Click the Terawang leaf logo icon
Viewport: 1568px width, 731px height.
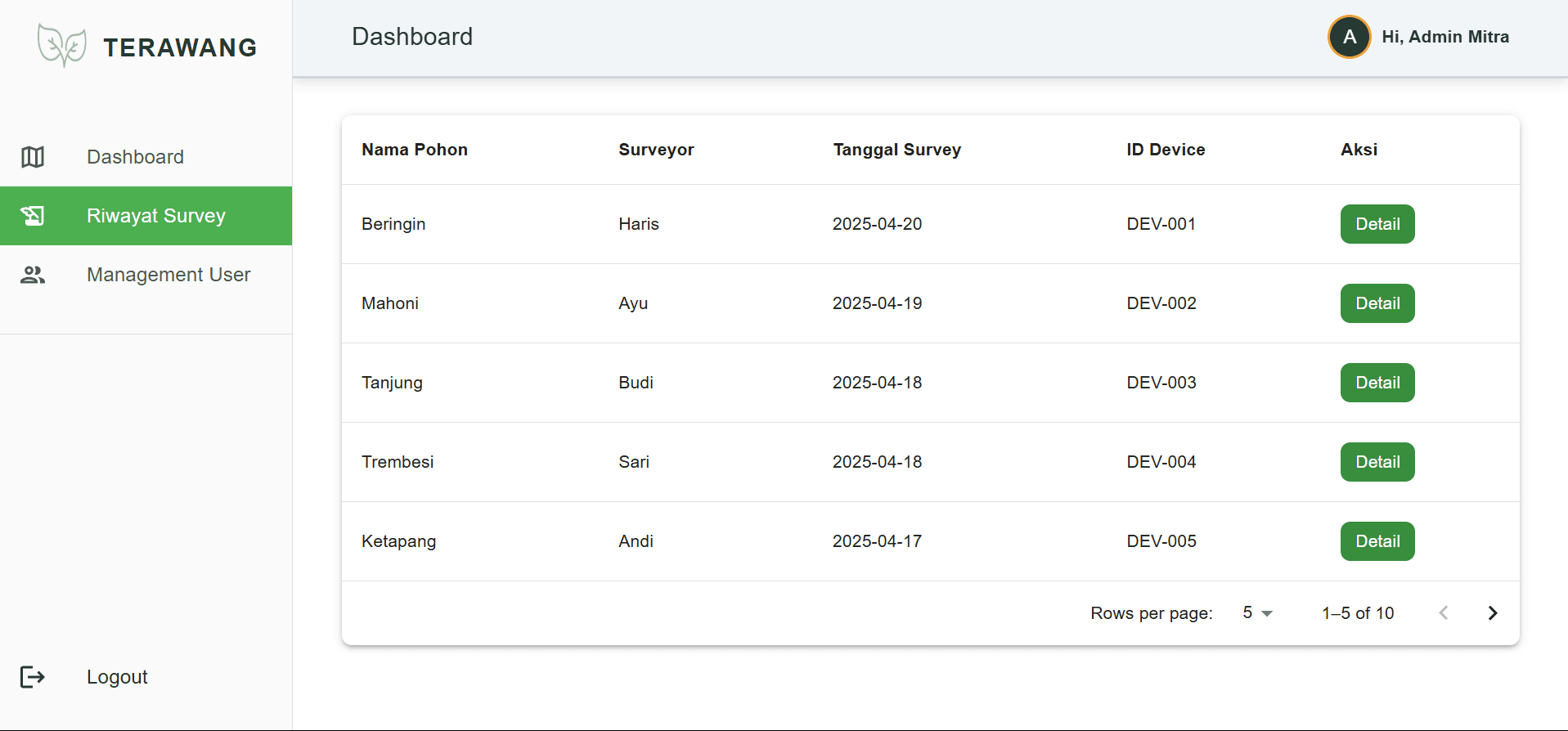61,46
